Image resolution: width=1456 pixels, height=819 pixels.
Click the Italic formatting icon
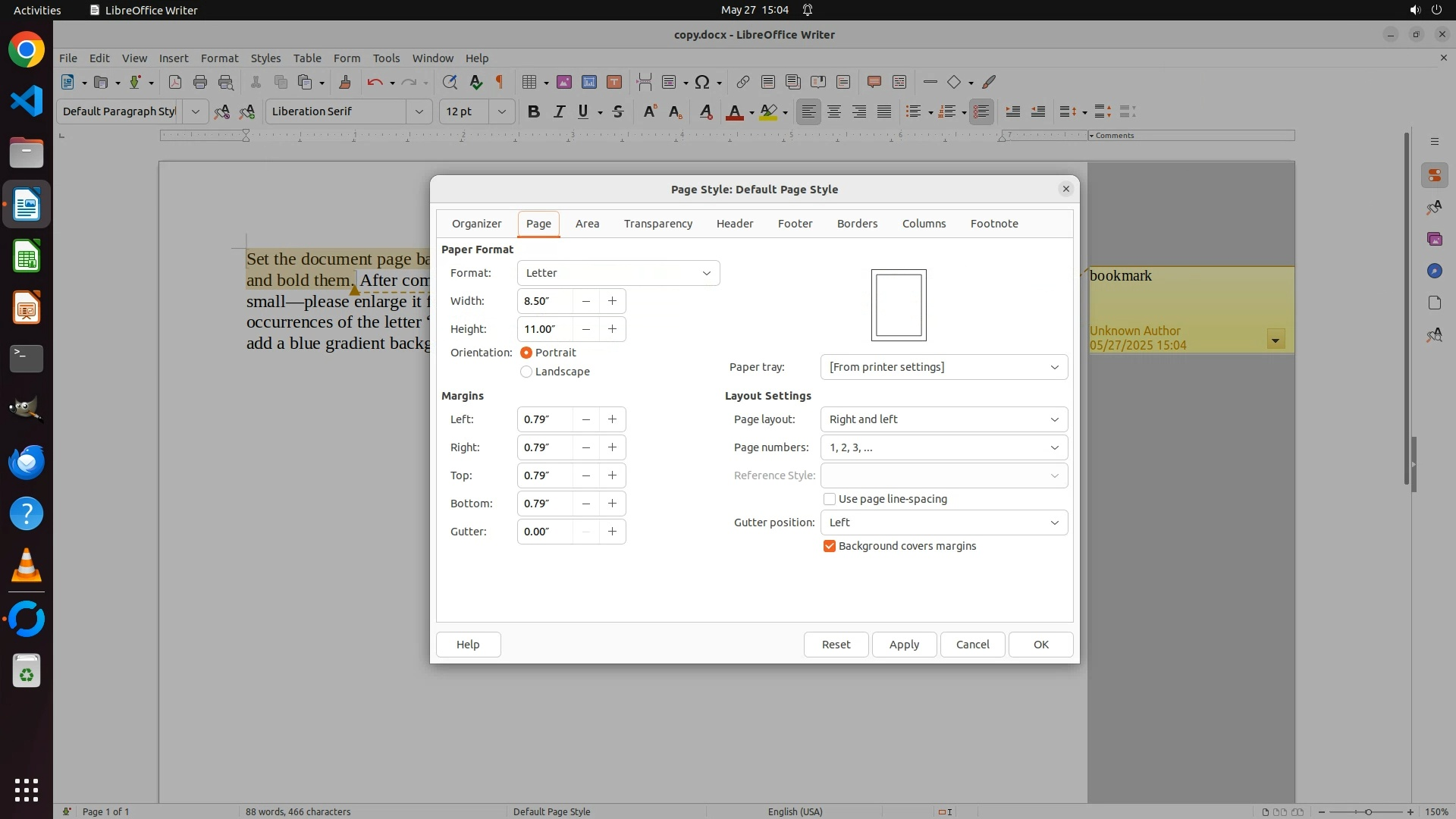(x=559, y=111)
